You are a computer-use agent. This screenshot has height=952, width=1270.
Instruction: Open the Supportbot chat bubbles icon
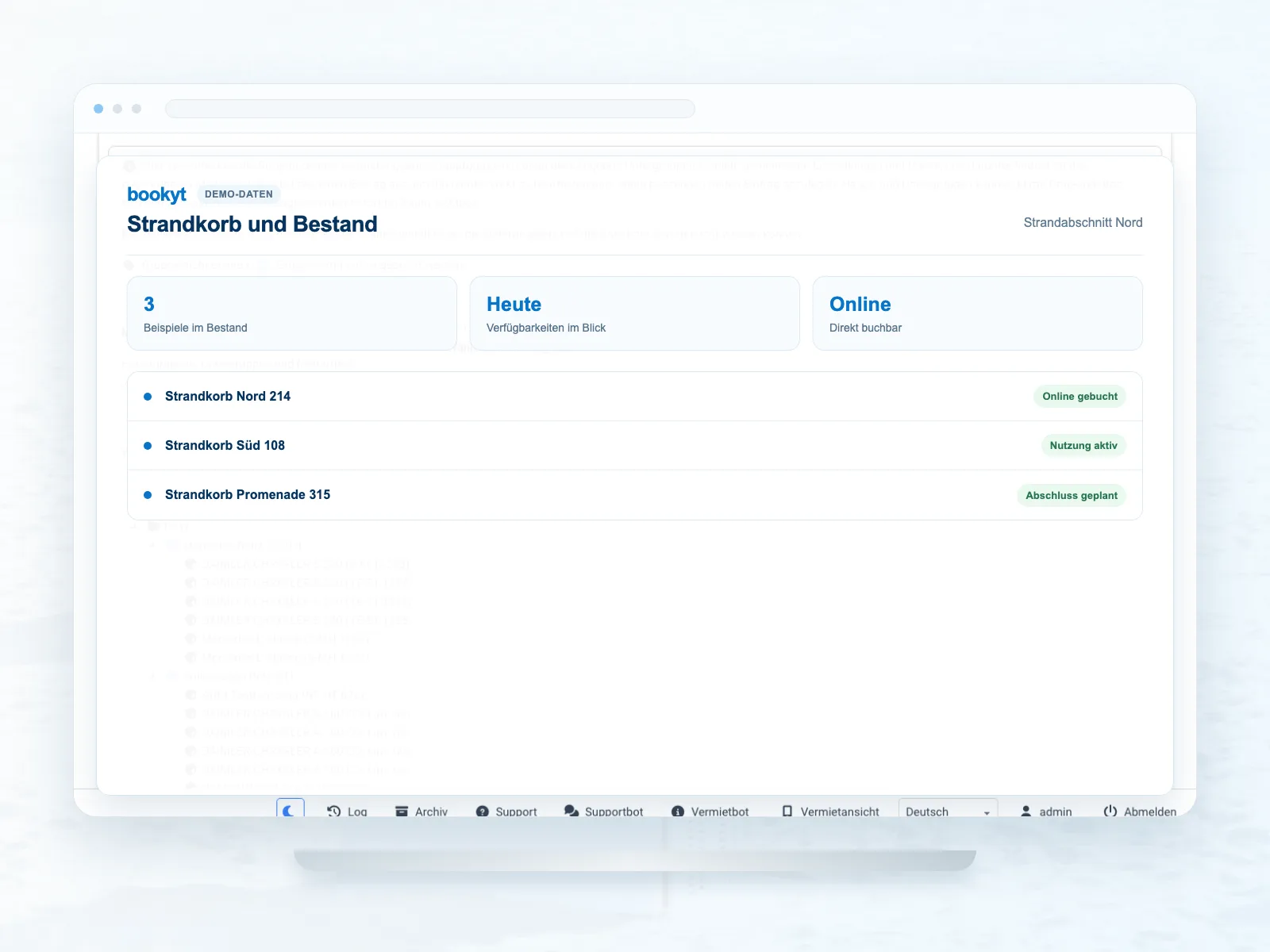571,811
